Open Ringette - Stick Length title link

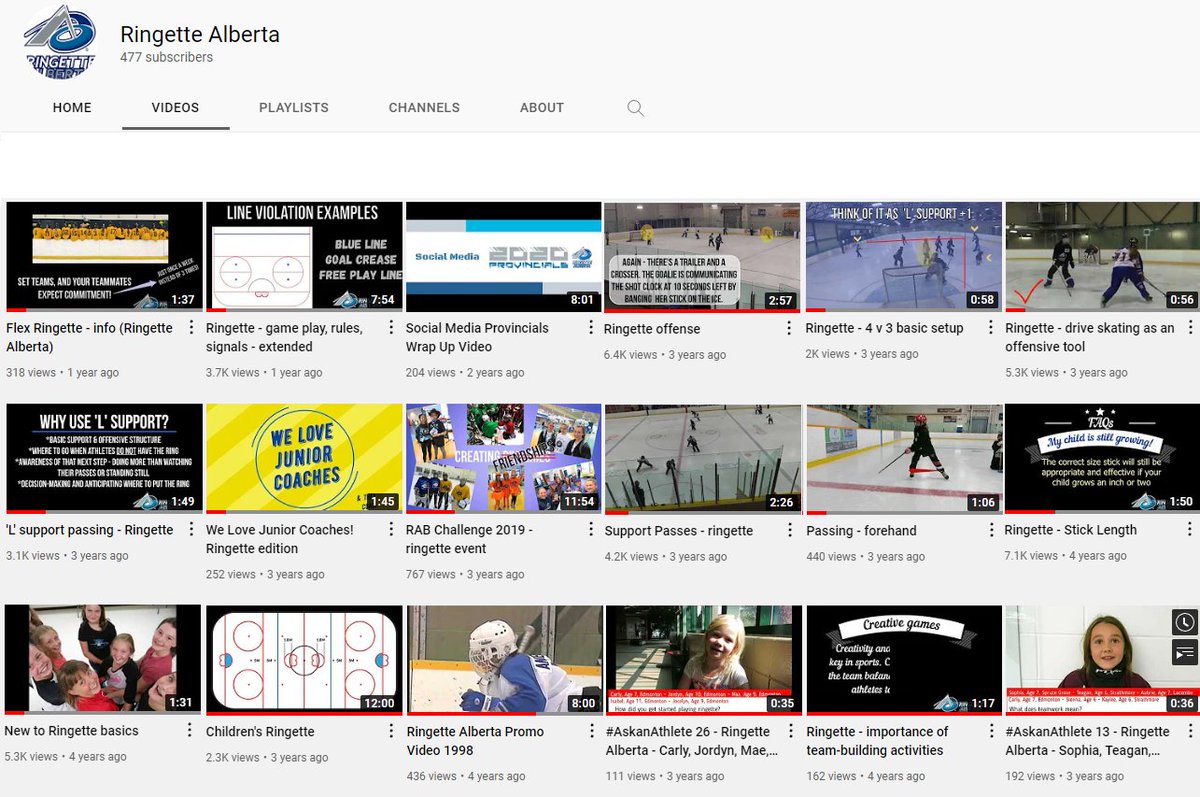1071,530
